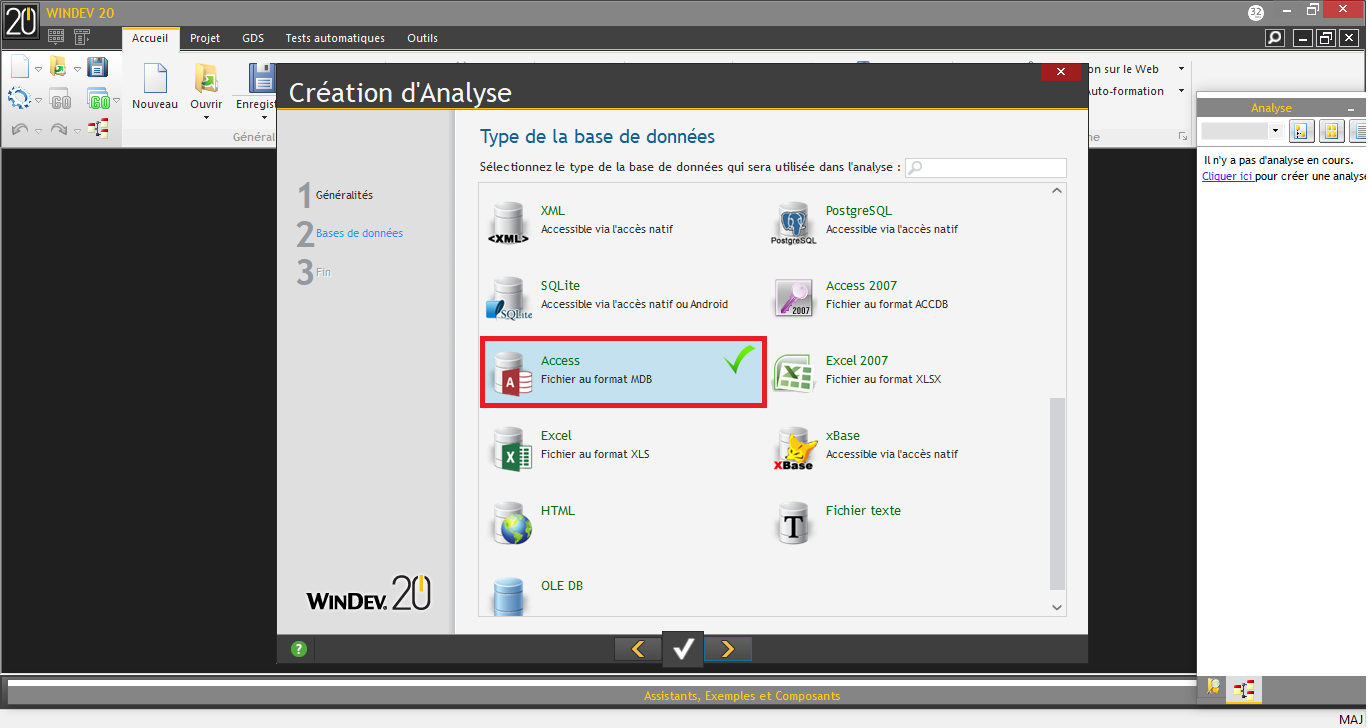
Task: Choose the xBase database type
Action: point(908,448)
